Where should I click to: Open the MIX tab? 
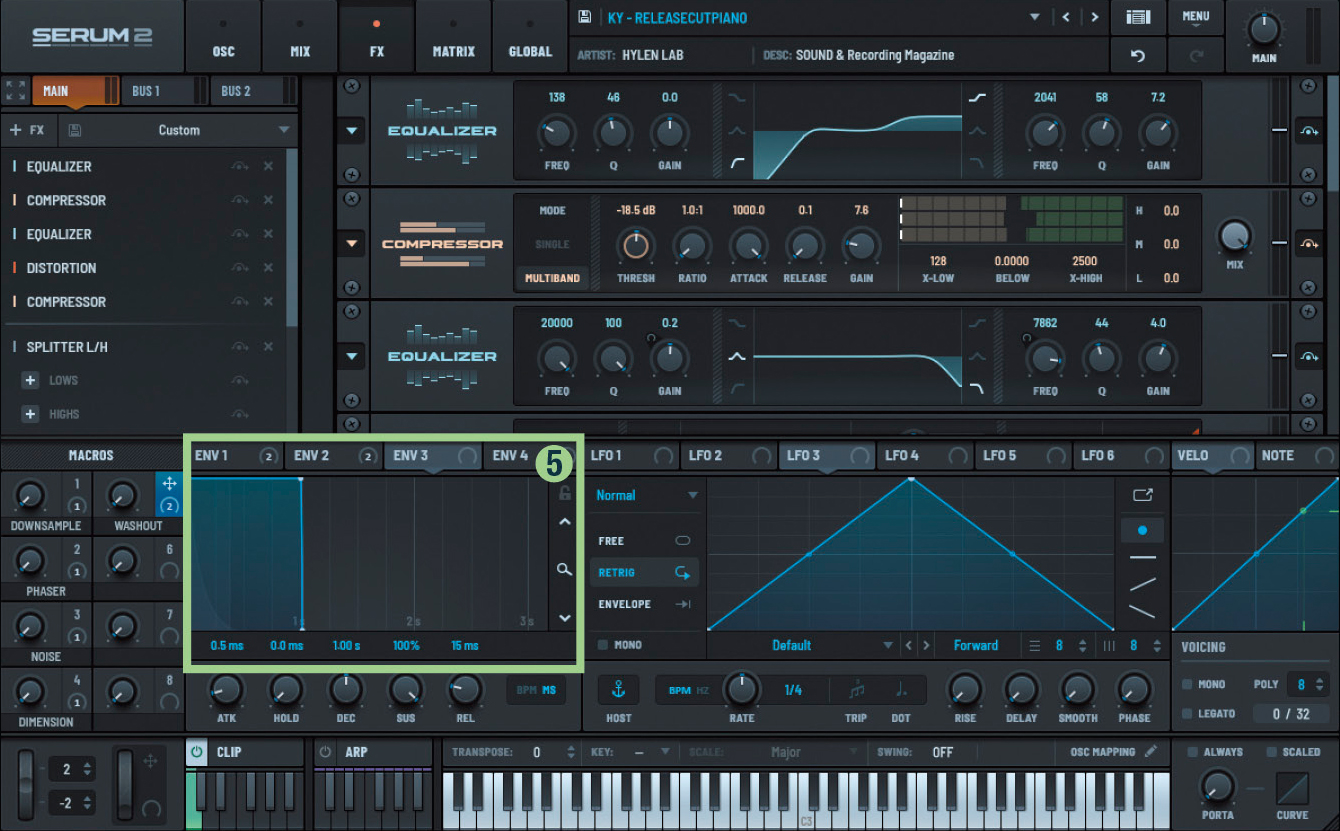coord(300,36)
